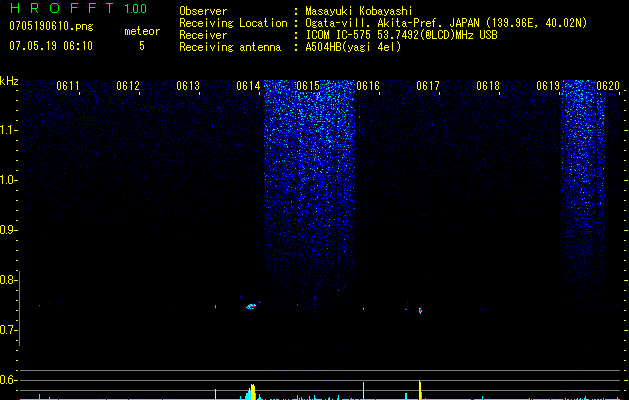Image resolution: width=629 pixels, height=400 pixels.
Task: Click the 1.0 kHz frequency axis label
Action: 7,180
